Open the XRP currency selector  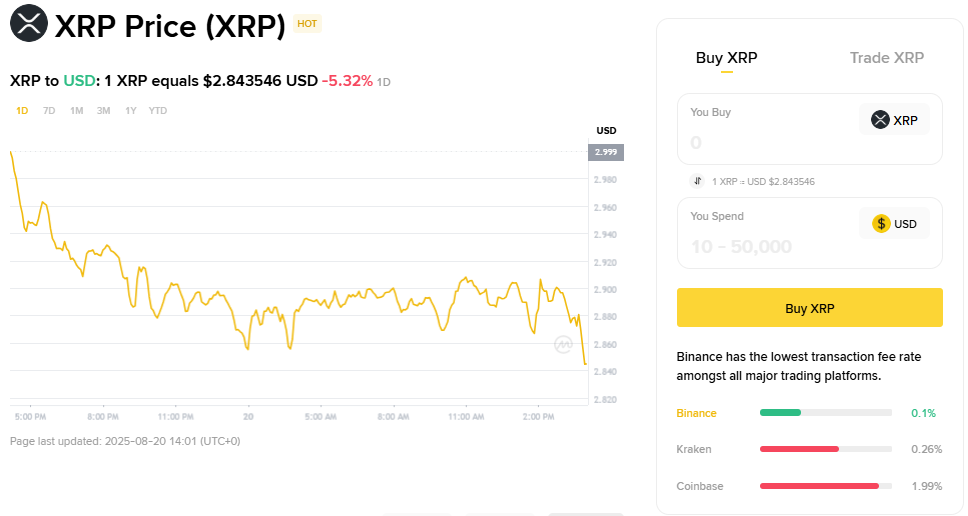click(894, 120)
